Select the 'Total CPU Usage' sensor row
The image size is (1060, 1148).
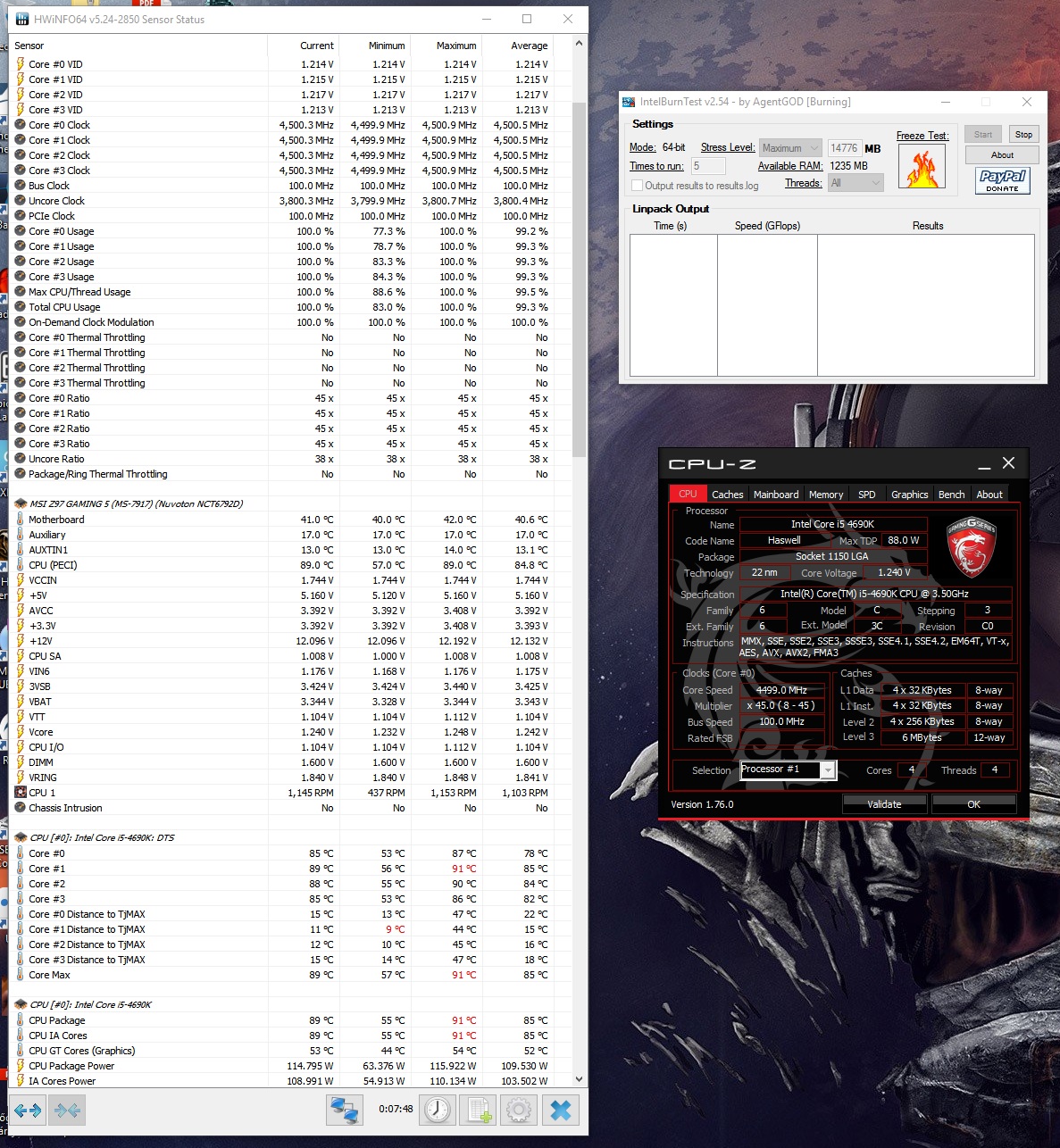coord(290,307)
